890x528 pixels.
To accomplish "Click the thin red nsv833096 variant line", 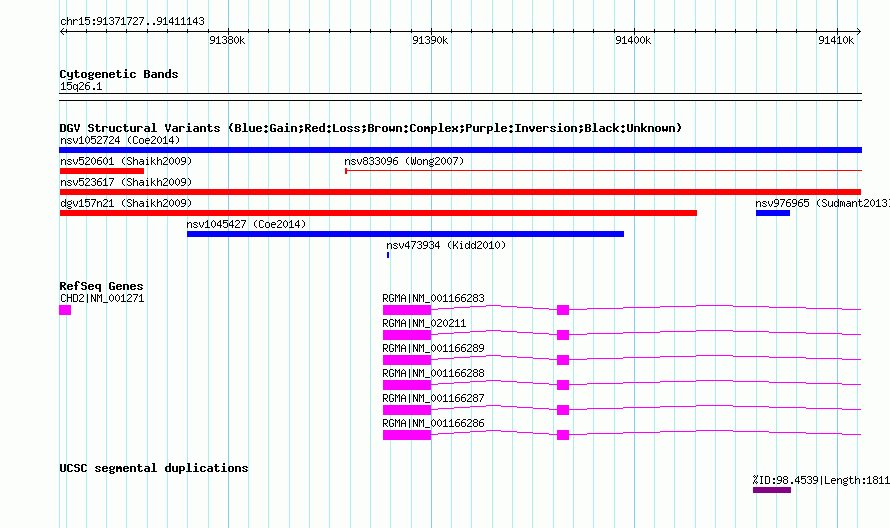I will [x=603, y=170].
